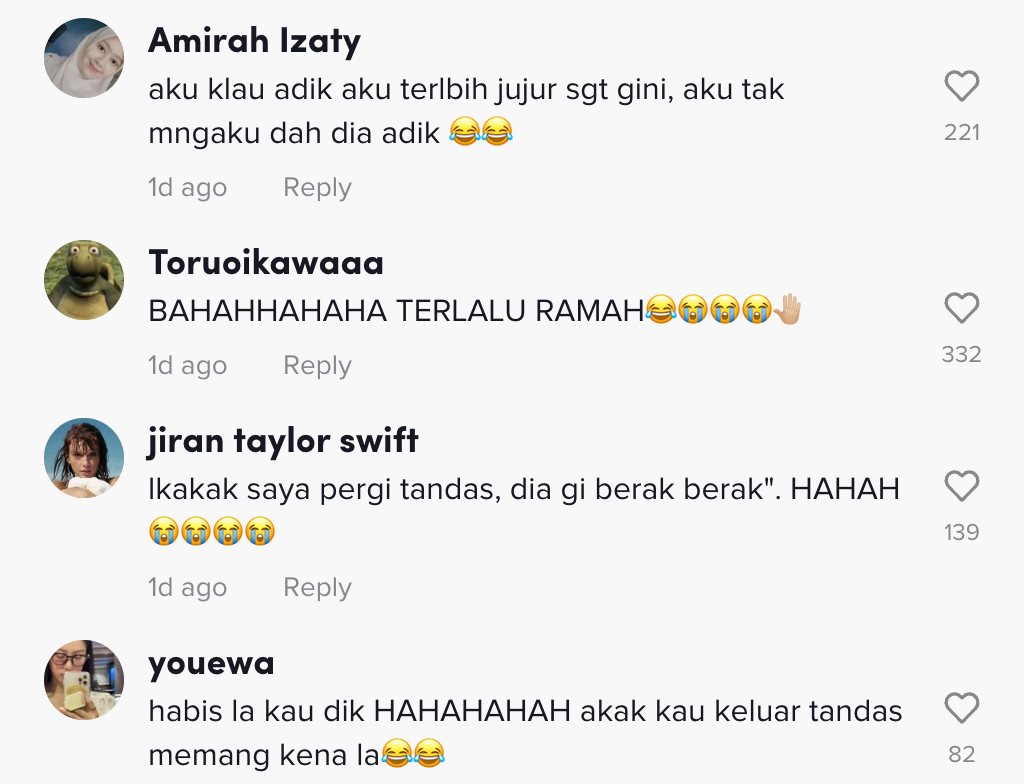1024x784 pixels.
Task: Open Amirah Izaty's profile picture
Action: (x=84, y=58)
